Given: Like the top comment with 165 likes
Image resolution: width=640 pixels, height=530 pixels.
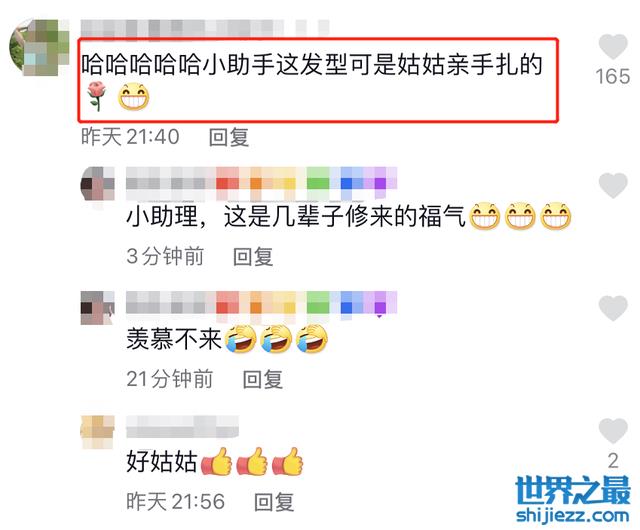Looking at the screenshot, I should point(613,47).
